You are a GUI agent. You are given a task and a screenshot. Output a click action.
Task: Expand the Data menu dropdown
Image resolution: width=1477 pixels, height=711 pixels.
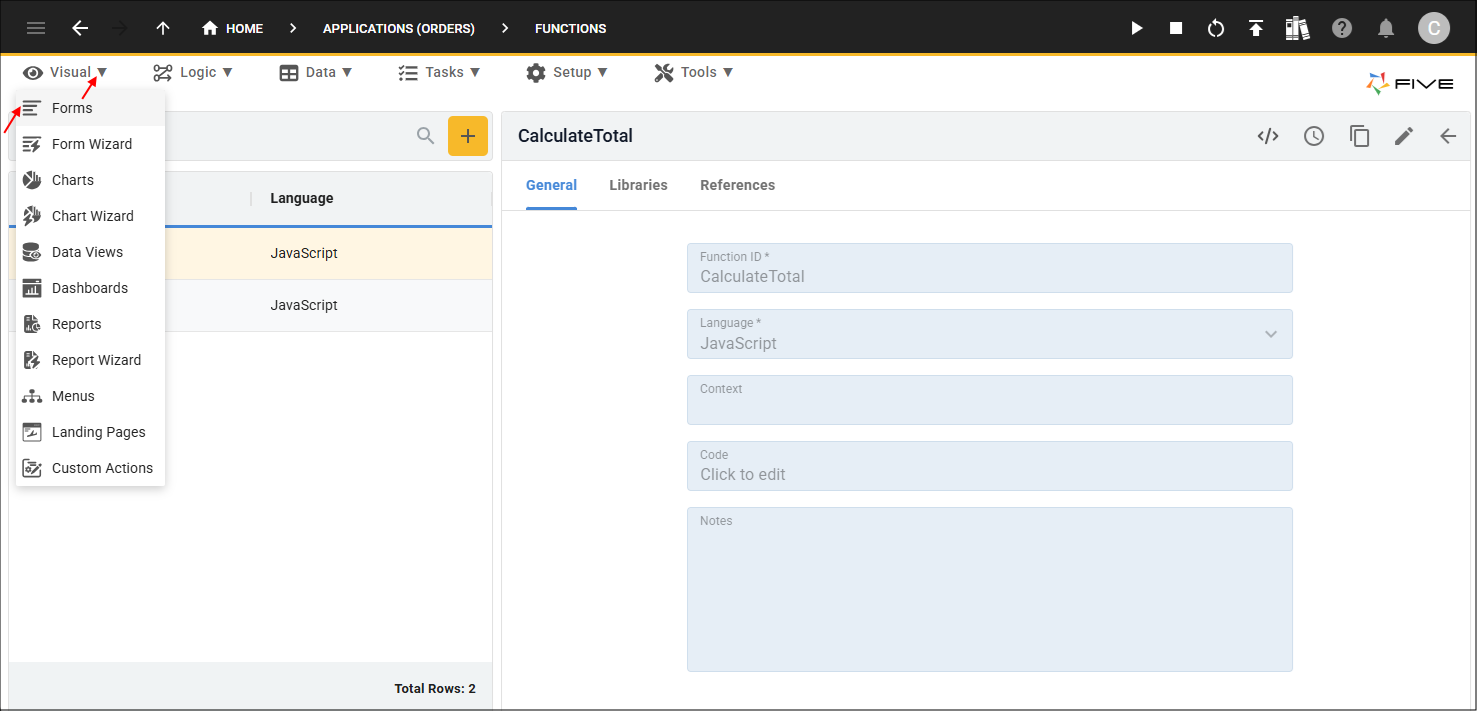(315, 72)
